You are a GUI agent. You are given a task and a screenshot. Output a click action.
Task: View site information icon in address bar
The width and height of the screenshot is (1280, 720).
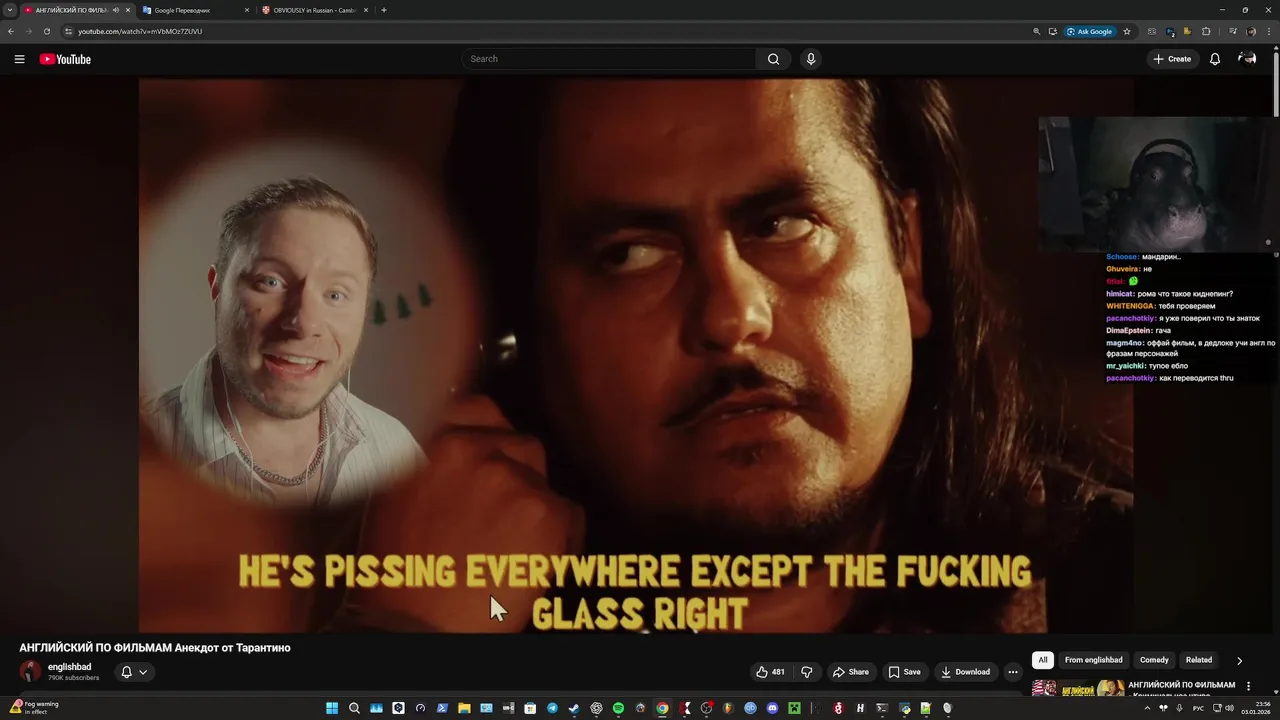pos(68,31)
